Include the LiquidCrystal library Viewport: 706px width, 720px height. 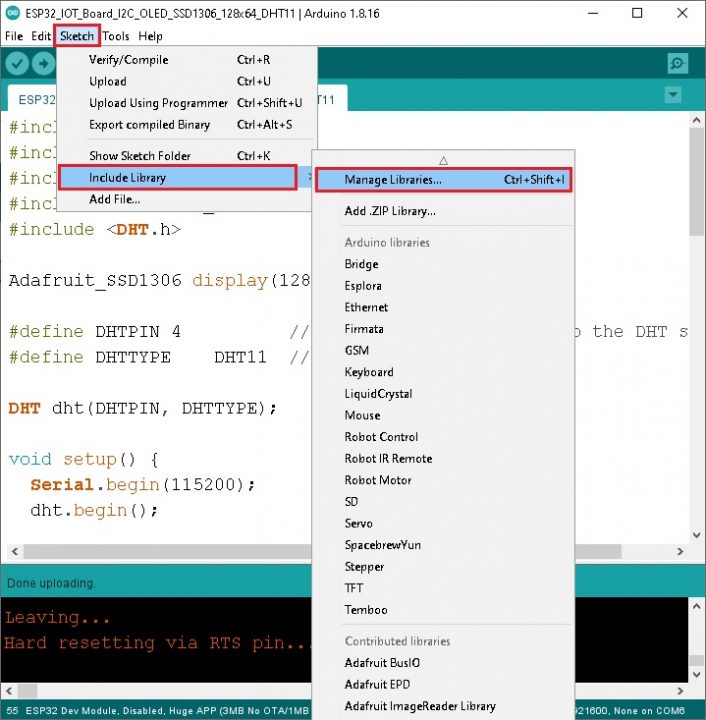(x=378, y=394)
